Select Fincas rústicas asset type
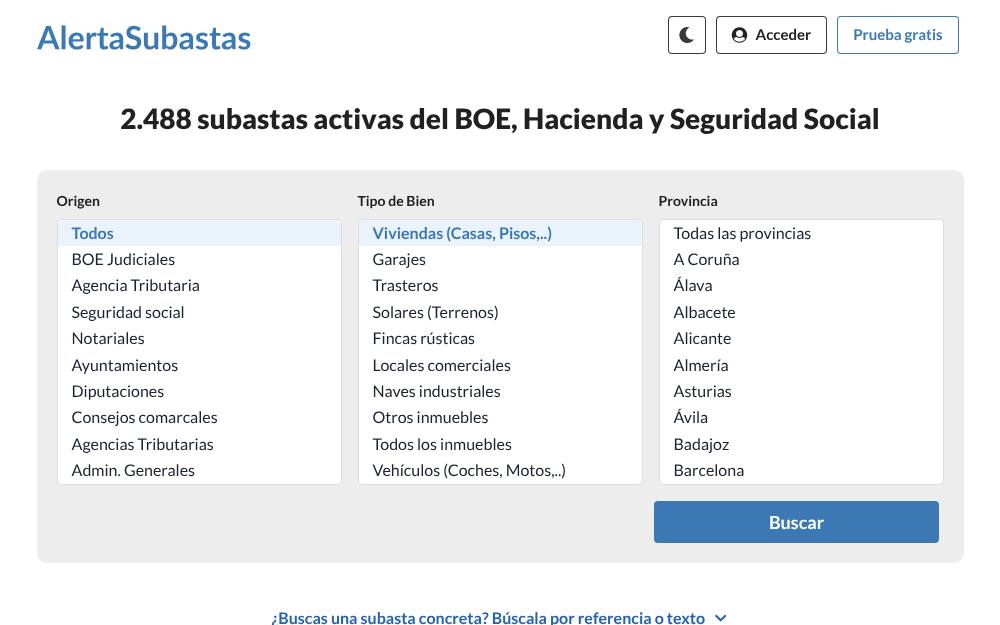Screen dimensions: 1000x625 pyautogui.click(x=500, y=339)
